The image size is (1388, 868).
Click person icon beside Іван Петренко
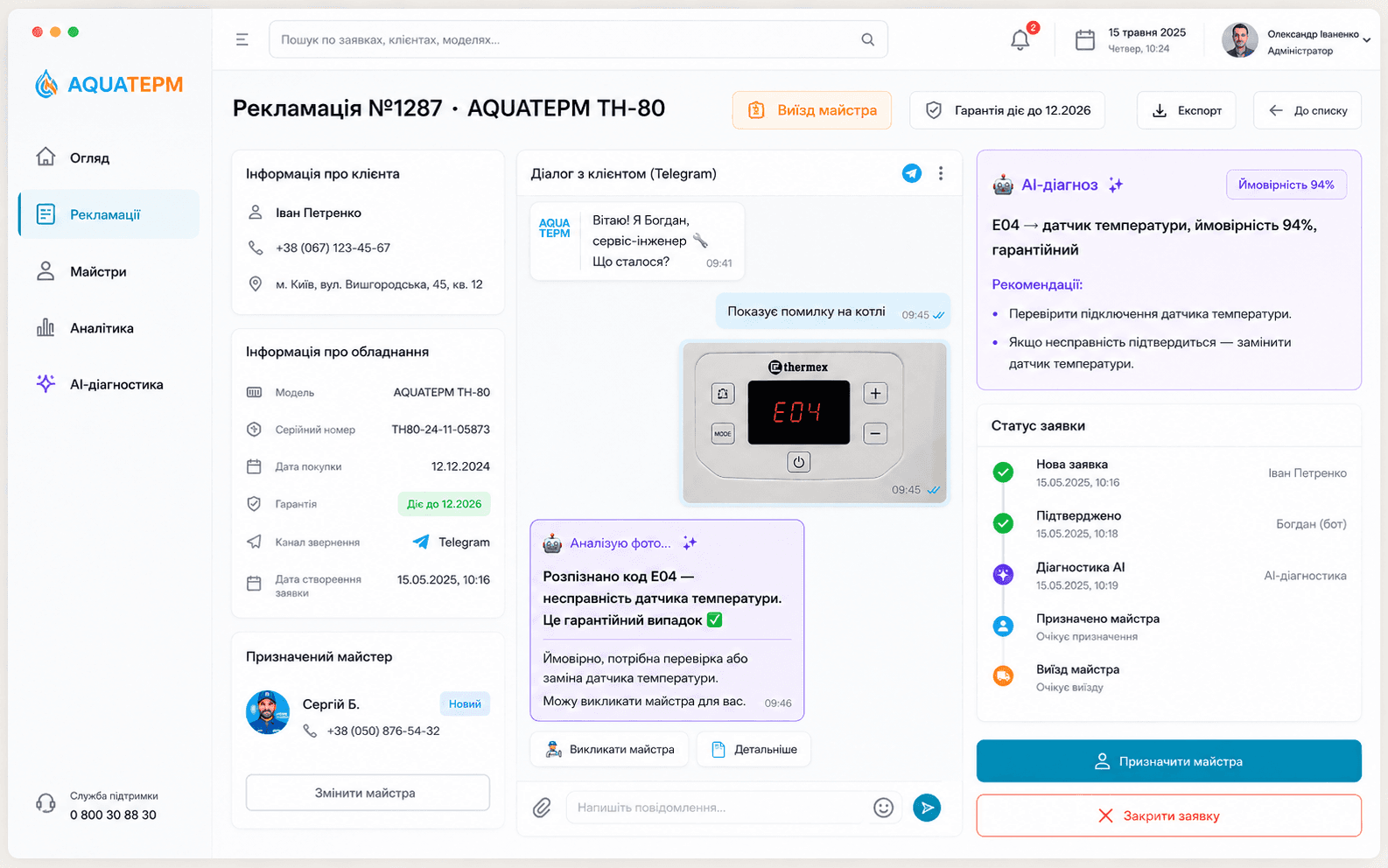[256, 213]
